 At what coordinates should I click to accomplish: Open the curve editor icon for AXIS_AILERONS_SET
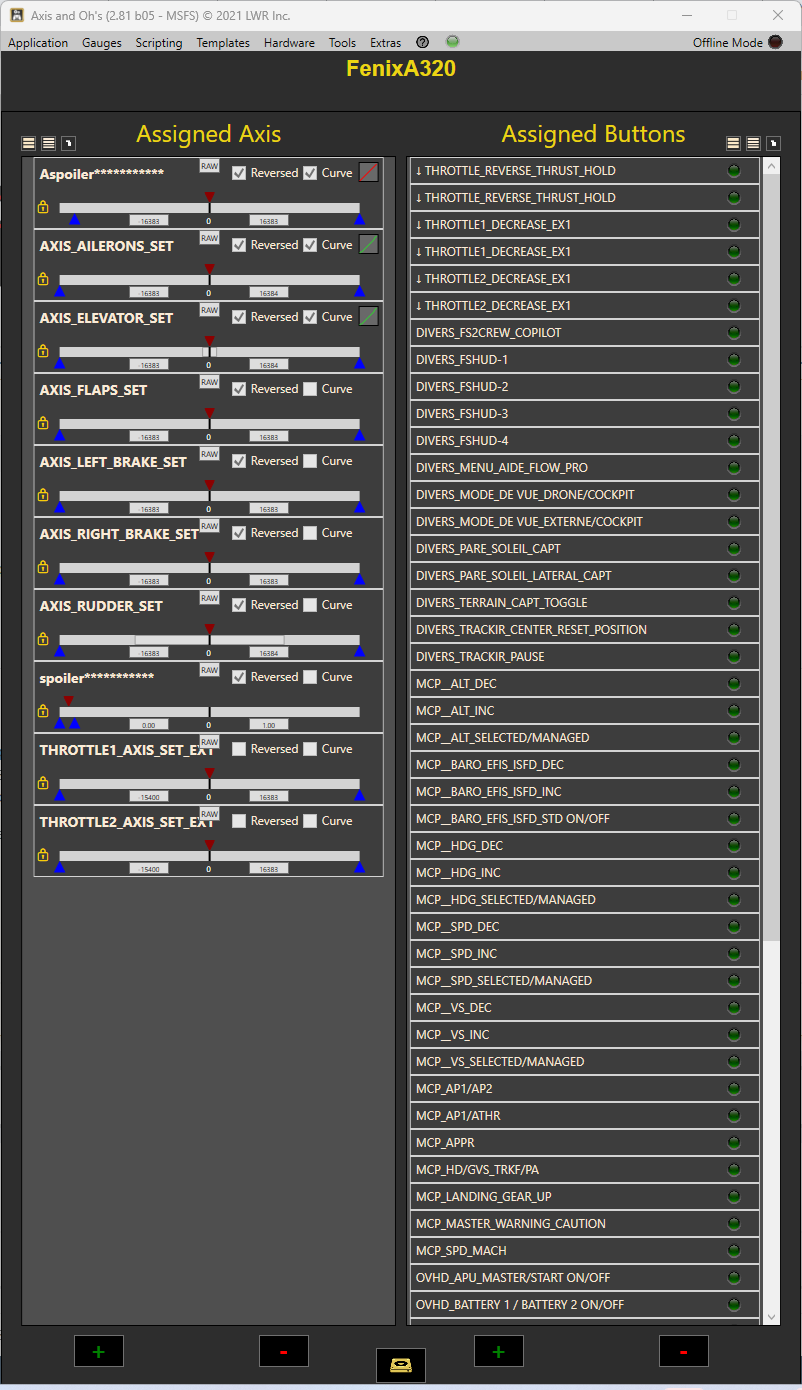(x=369, y=244)
